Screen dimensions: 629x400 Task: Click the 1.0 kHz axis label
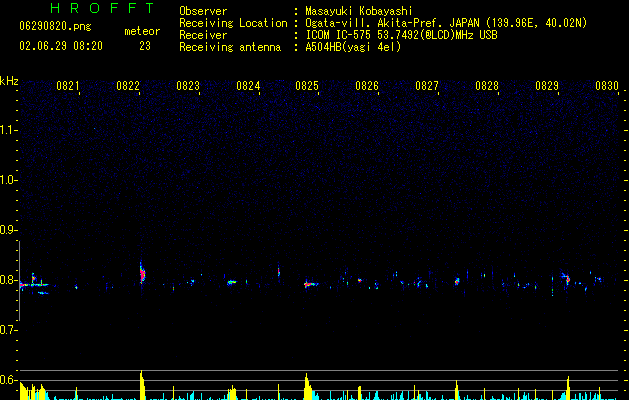pyautogui.click(x=8, y=180)
